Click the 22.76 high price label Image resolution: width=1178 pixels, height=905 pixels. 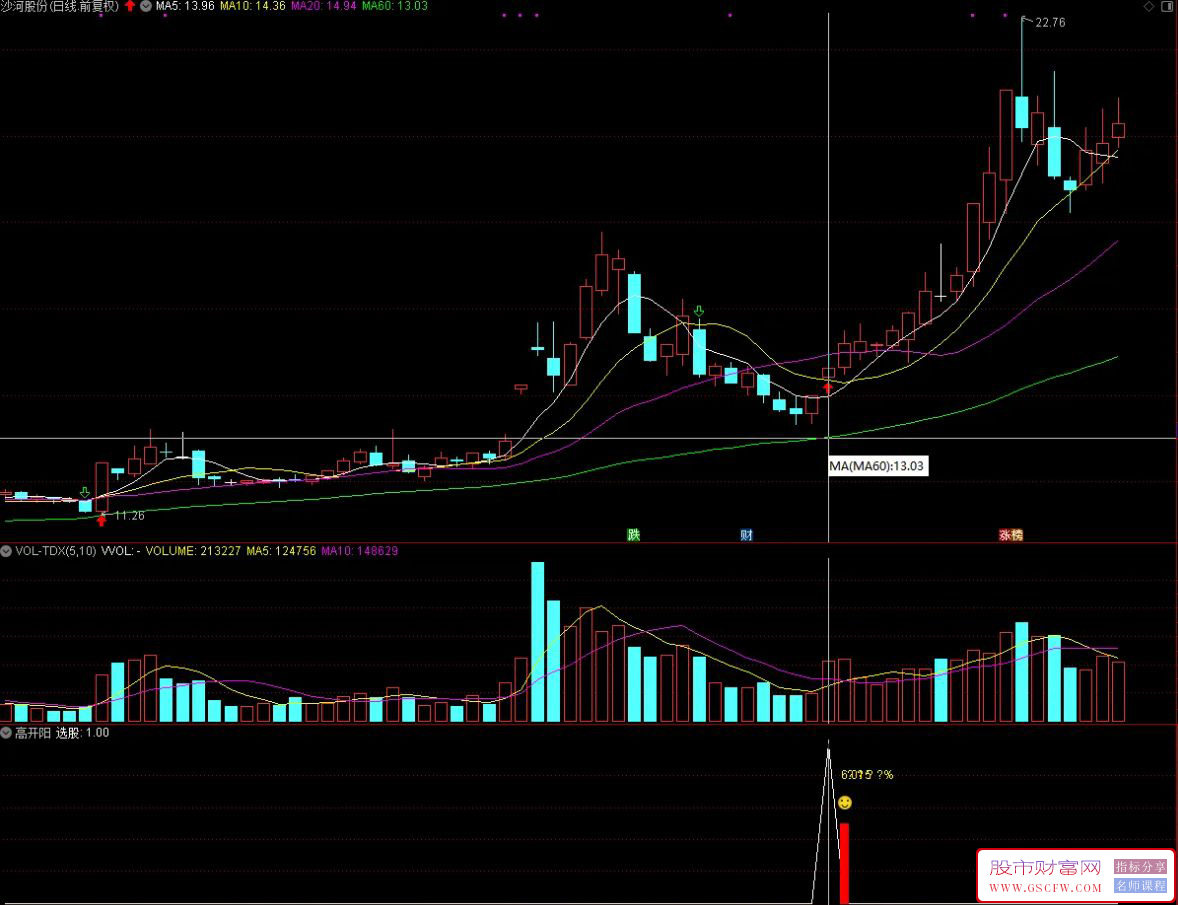(x=1050, y=23)
